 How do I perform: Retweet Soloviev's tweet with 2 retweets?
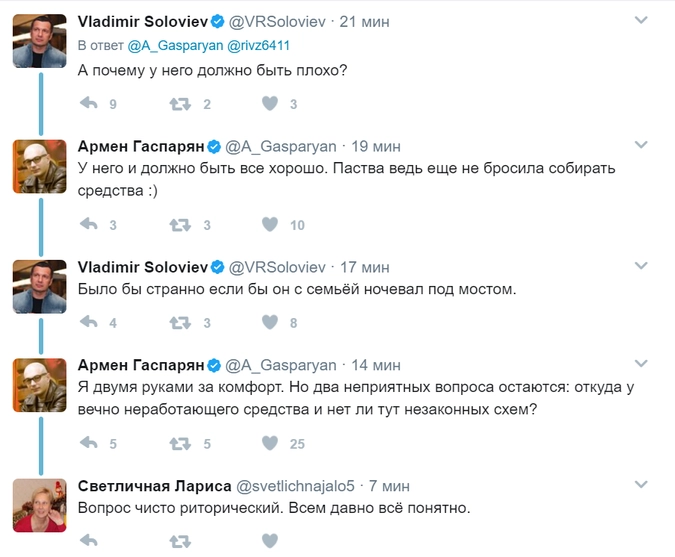tap(180, 104)
